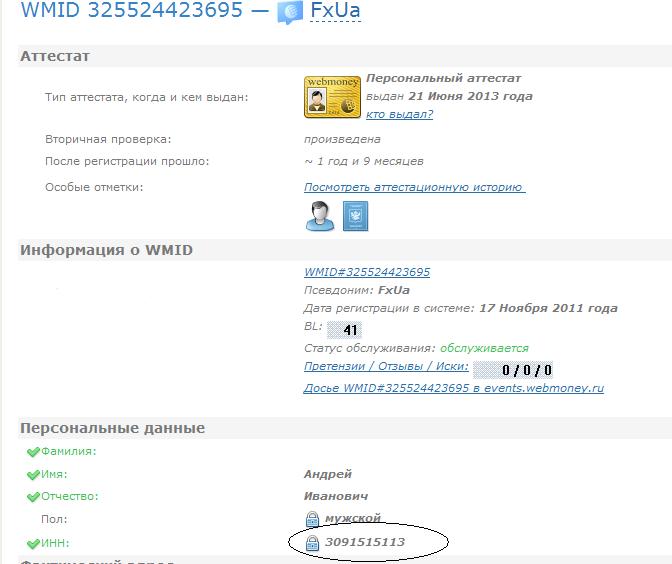Image resolution: width=672 pixels, height=564 pixels.
Task: Click the green checkmark next to Фамилия
Action: pos(34,452)
